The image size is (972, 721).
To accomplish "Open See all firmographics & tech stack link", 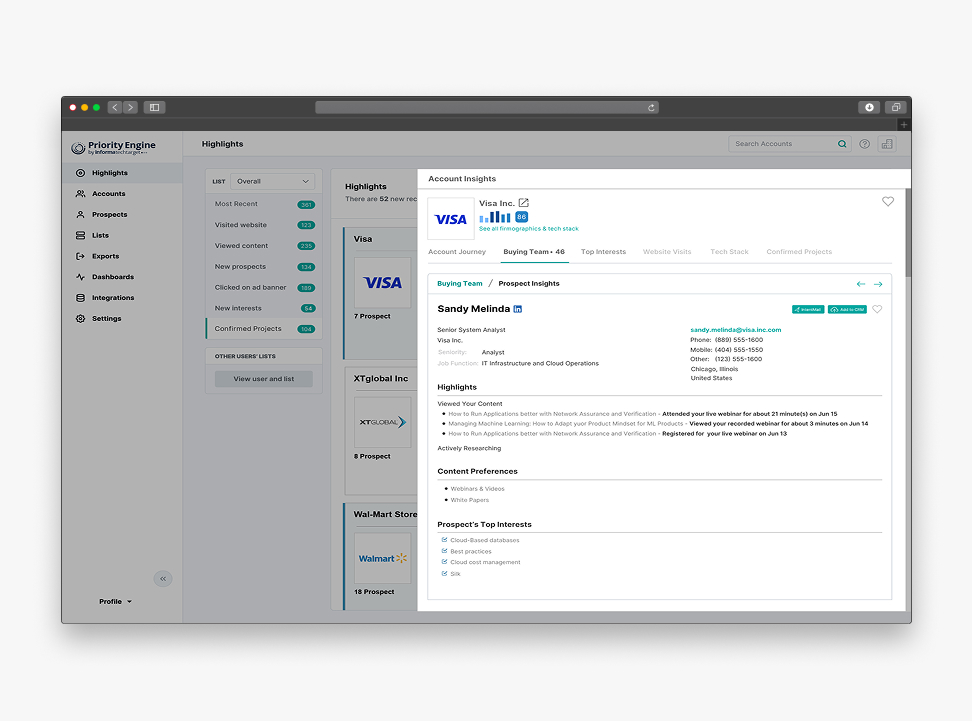I will click(528, 229).
